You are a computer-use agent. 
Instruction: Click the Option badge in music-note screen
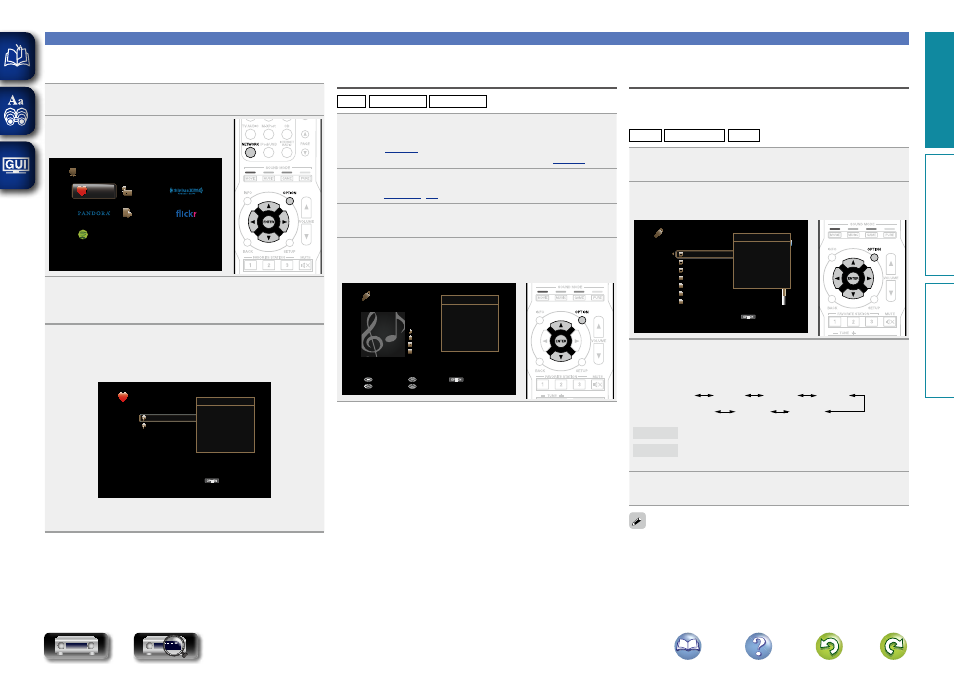[x=456, y=380]
